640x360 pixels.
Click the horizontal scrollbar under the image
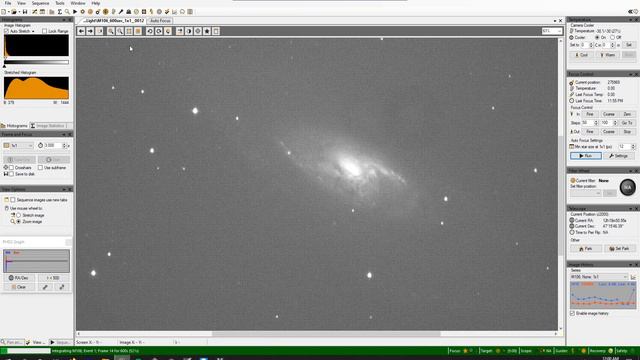tap(326, 334)
